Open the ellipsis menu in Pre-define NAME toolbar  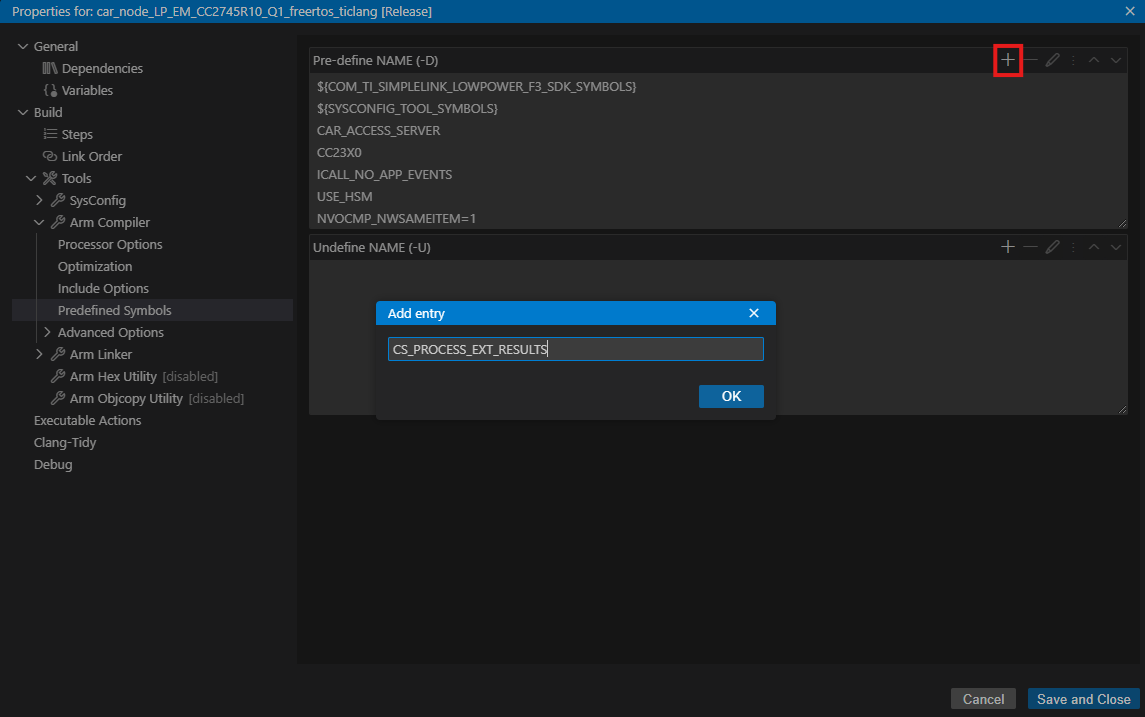click(x=1073, y=60)
